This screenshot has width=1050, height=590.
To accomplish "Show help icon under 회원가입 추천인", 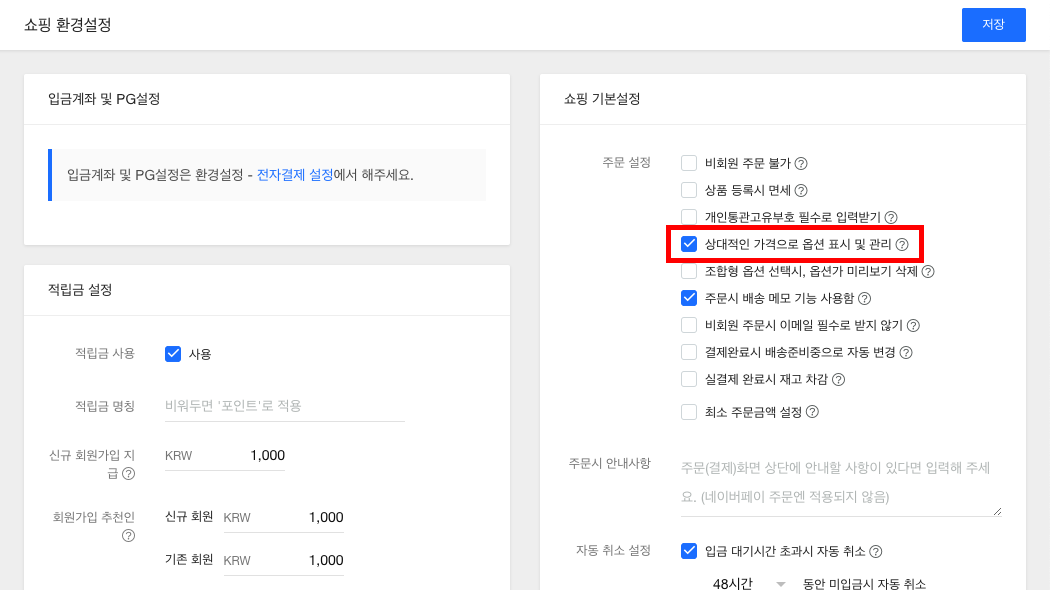I will (x=129, y=536).
